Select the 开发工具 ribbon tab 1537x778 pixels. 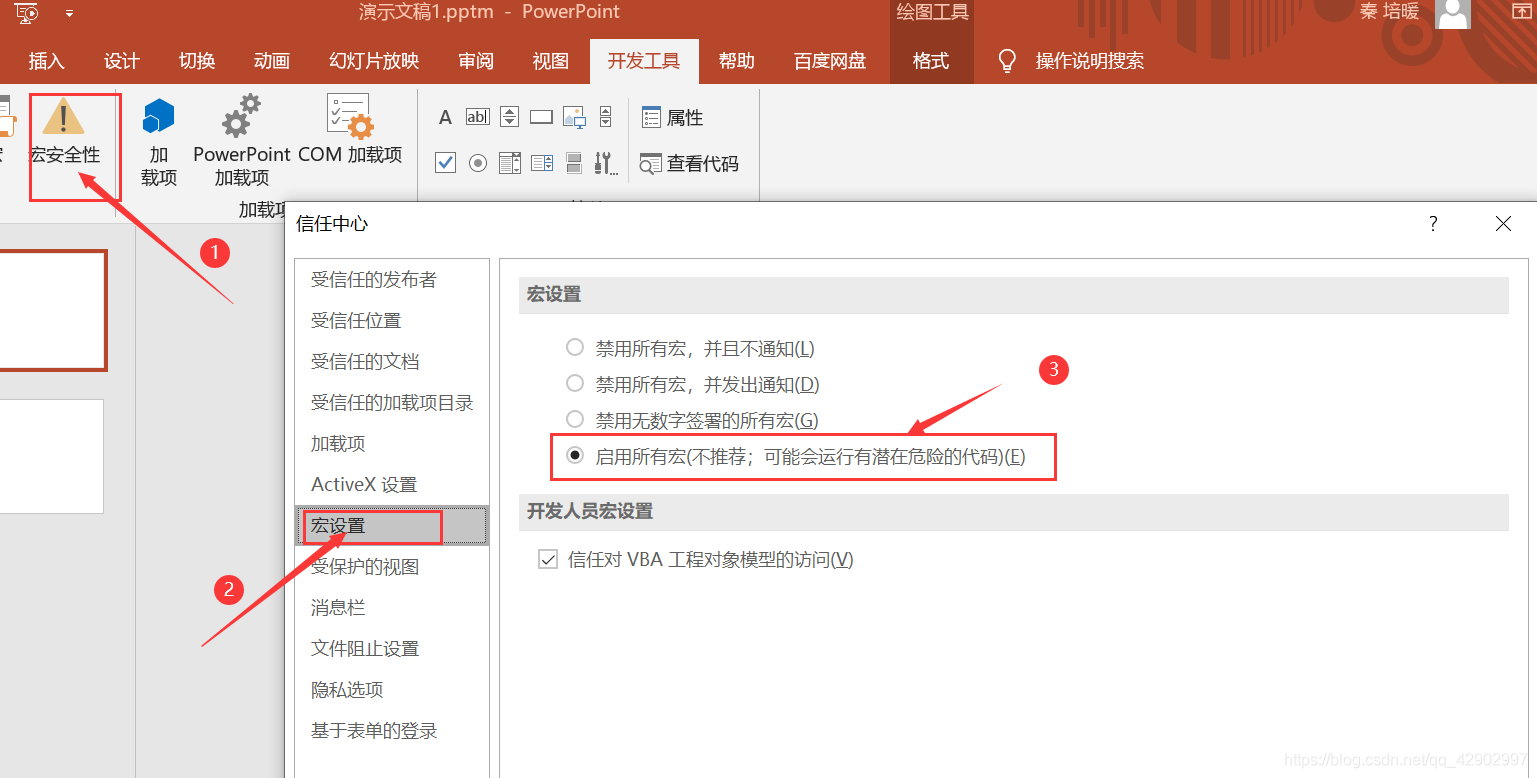[x=644, y=61]
